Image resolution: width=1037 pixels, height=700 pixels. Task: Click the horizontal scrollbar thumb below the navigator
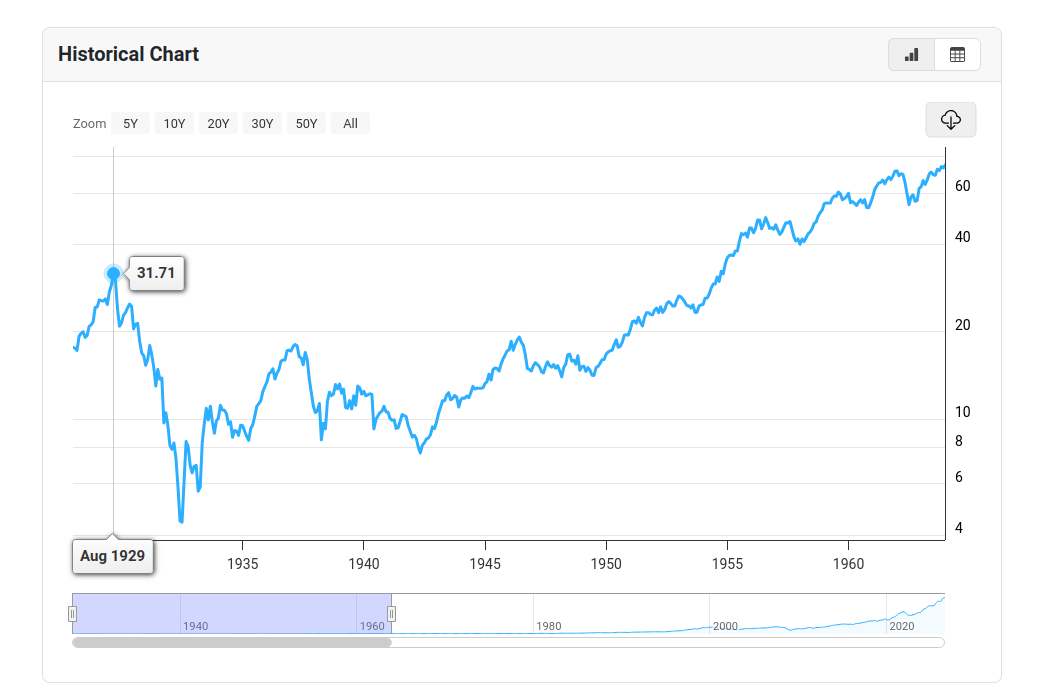[x=232, y=642]
